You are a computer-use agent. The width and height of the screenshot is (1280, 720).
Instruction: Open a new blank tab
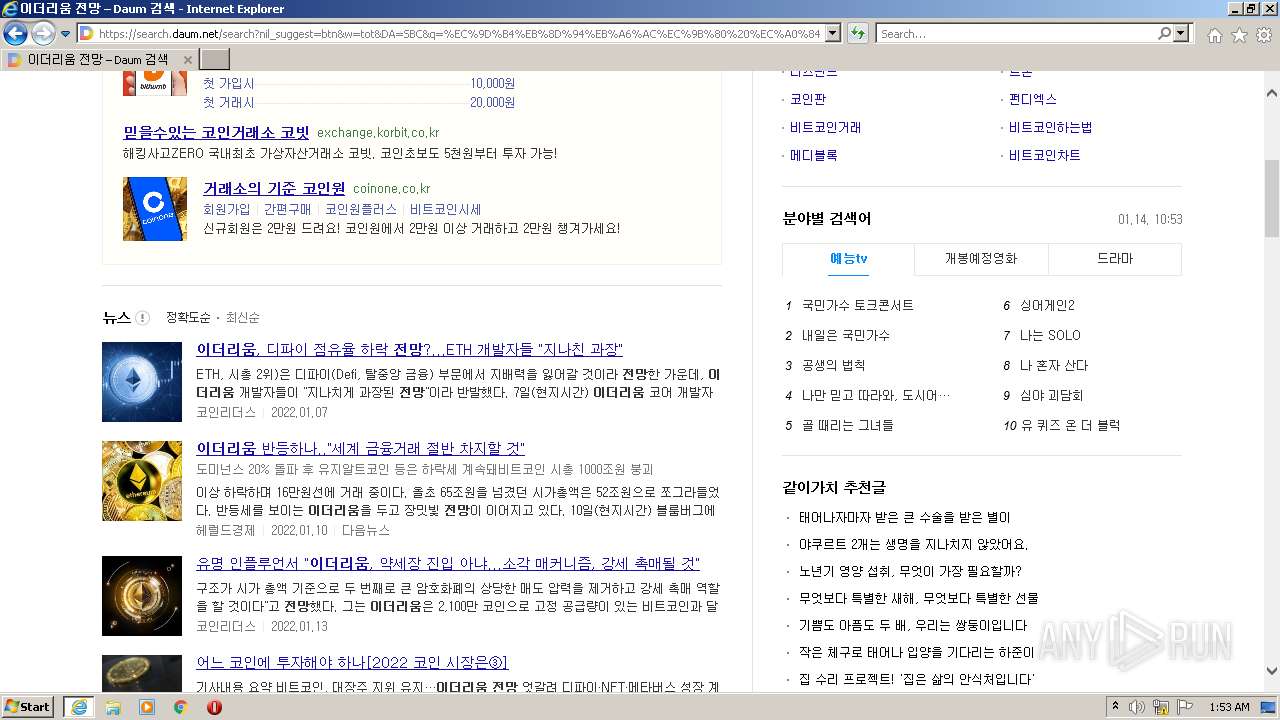coord(214,60)
